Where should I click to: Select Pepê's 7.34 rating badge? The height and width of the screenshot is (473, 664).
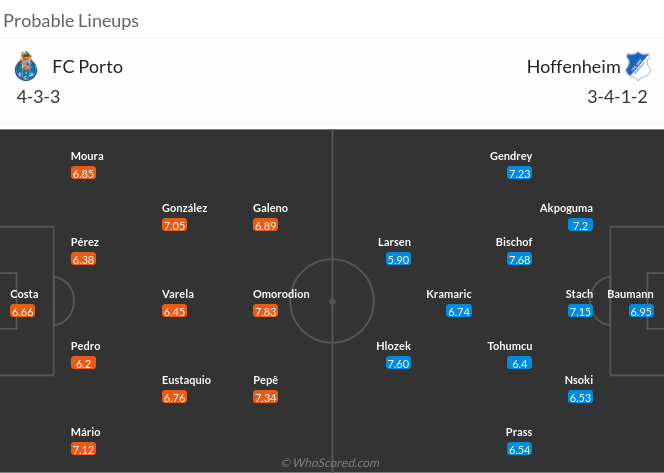(265, 397)
